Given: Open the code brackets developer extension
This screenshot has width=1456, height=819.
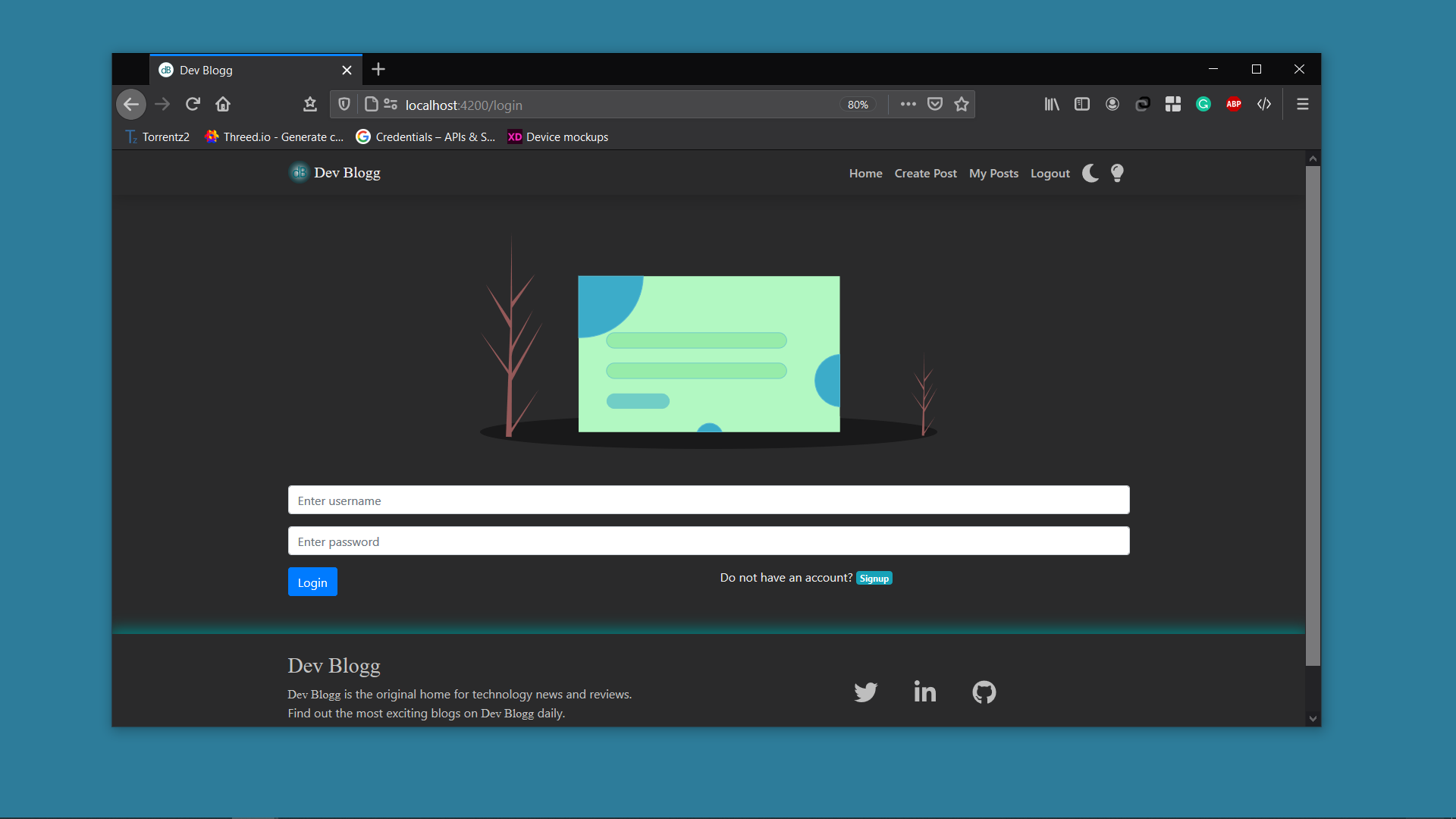Looking at the screenshot, I should (1264, 105).
